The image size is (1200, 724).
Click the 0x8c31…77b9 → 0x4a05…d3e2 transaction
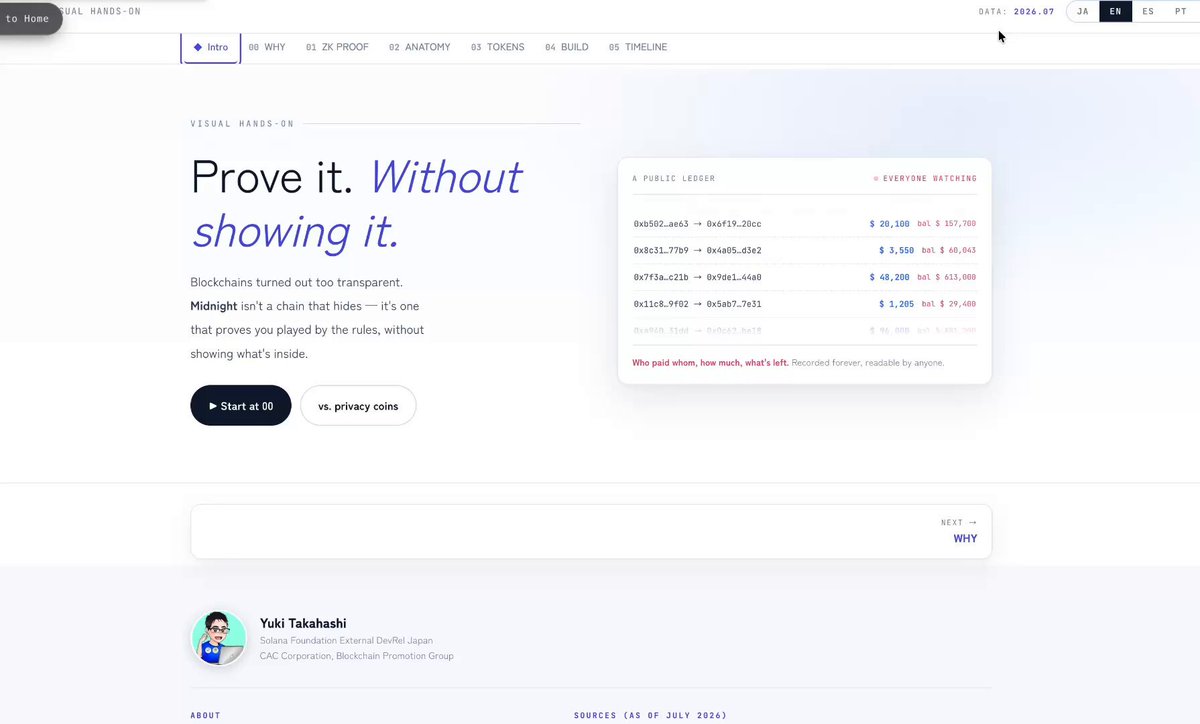[x=698, y=250]
